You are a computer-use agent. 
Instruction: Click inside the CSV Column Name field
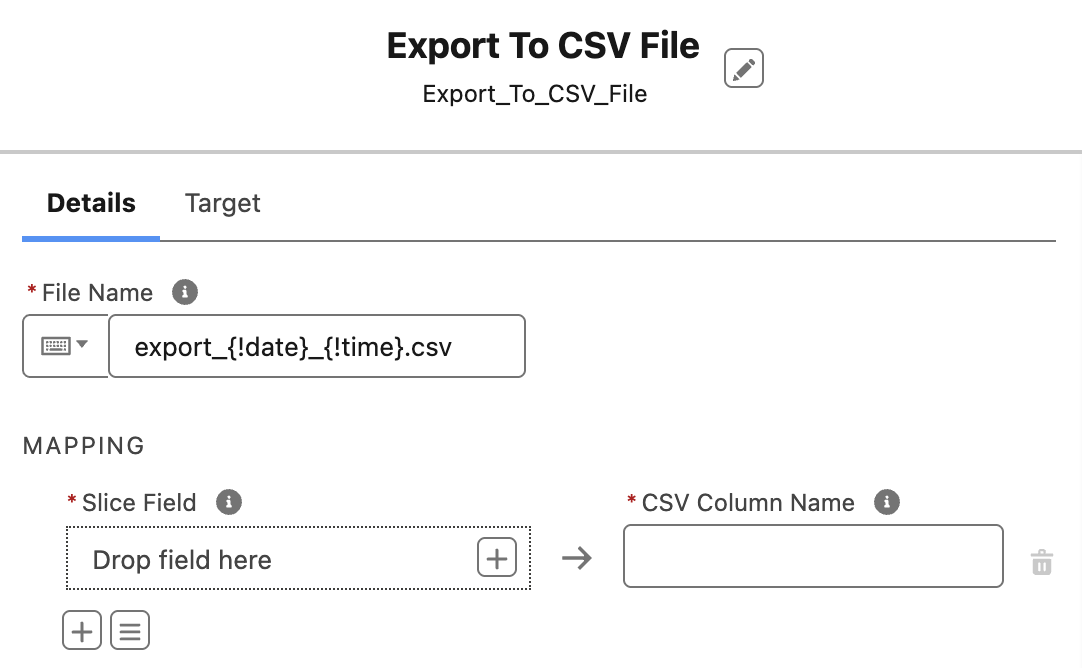[x=813, y=556]
